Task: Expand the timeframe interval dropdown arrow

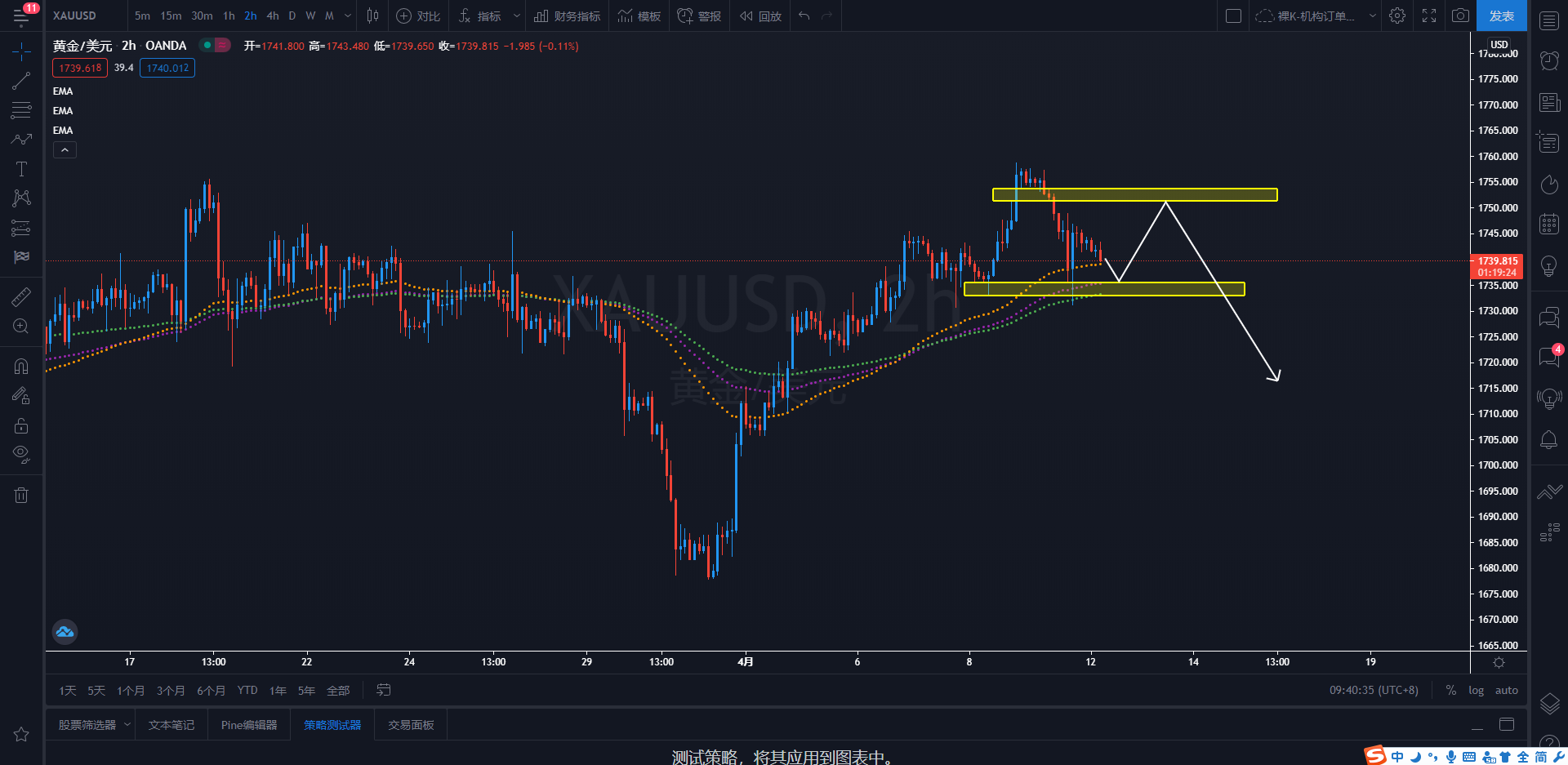Action: point(348,16)
